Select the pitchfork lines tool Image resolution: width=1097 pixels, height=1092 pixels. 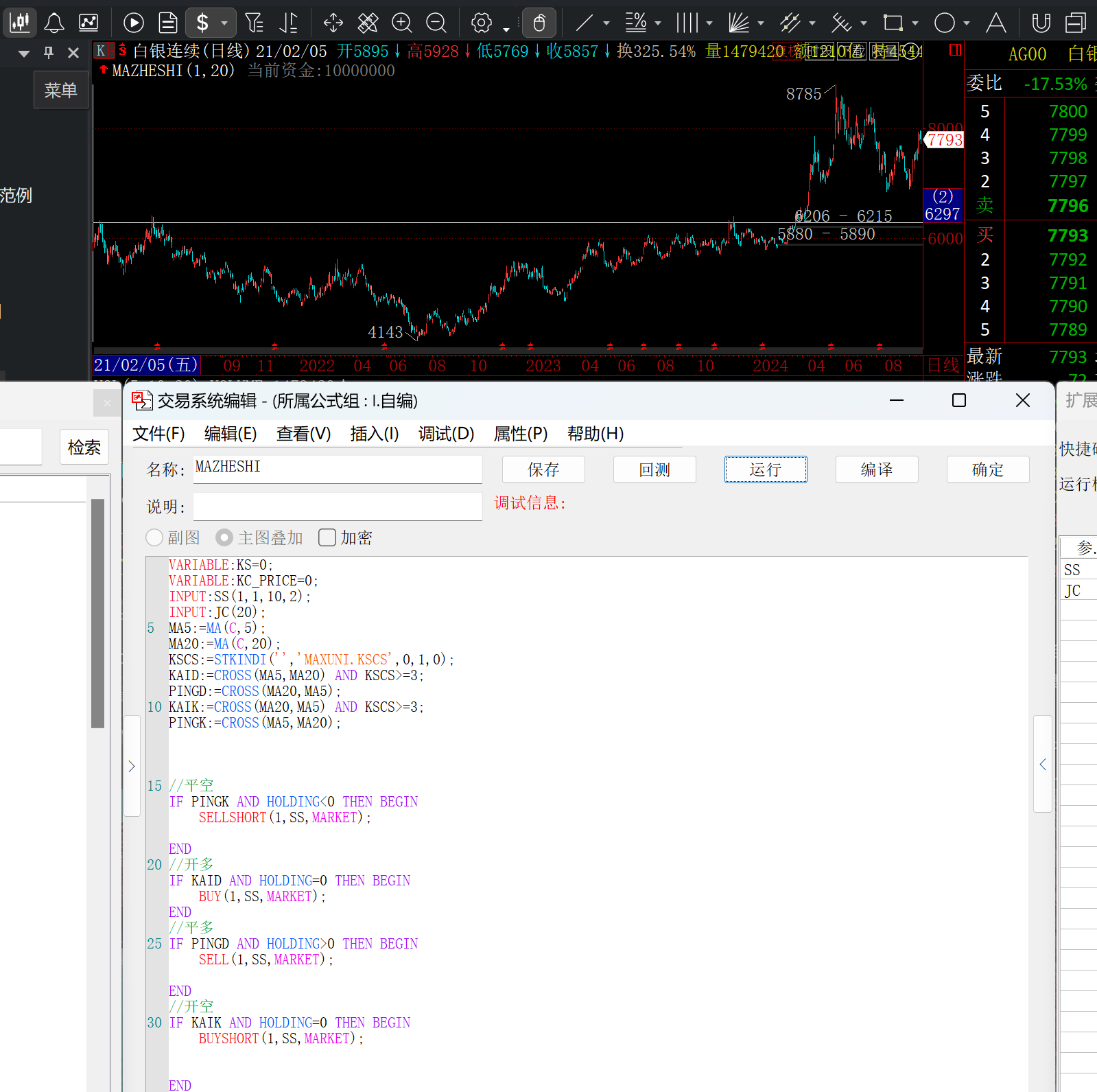[841, 23]
